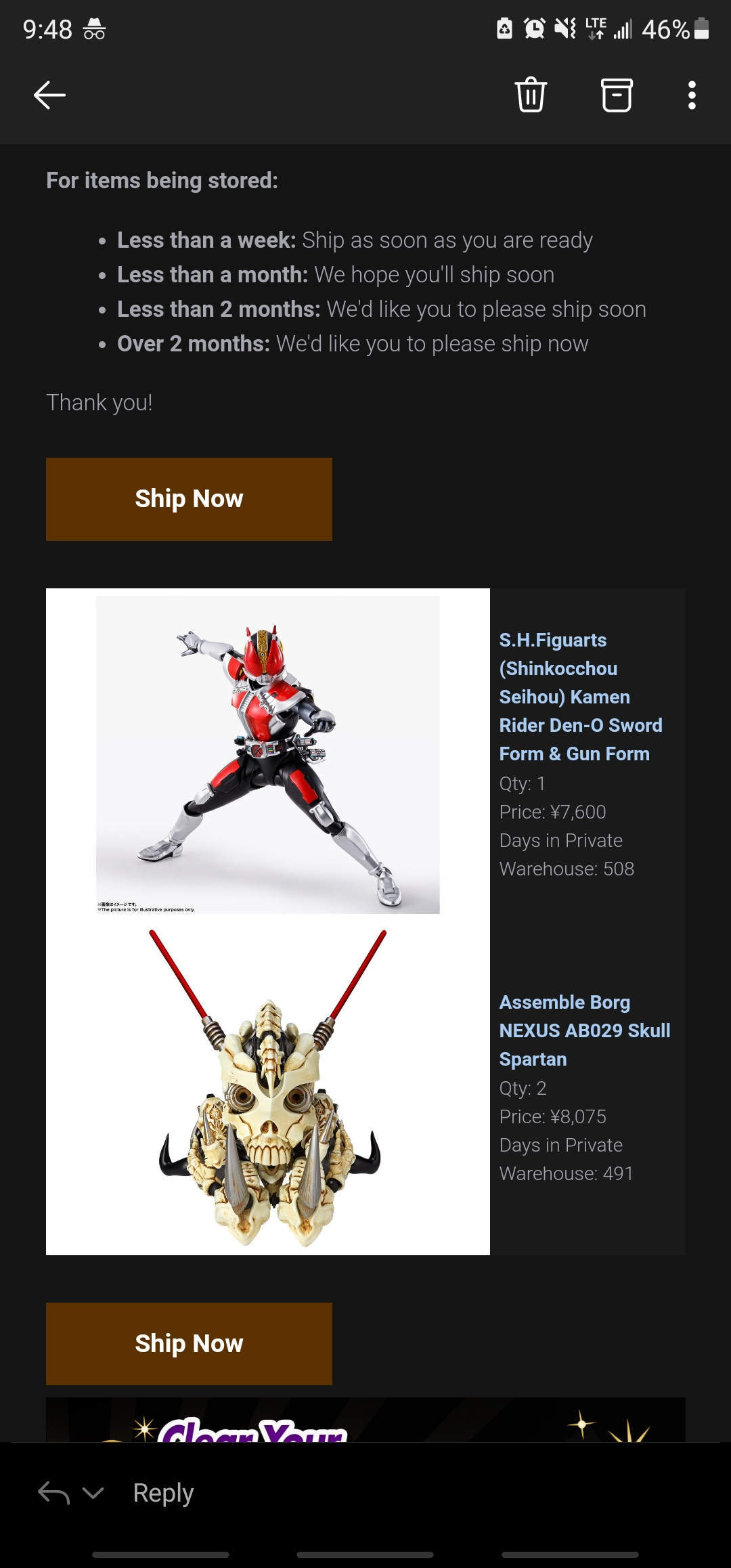
Task: Open the Kamen Rider Den-O product link
Action: pos(580,697)
